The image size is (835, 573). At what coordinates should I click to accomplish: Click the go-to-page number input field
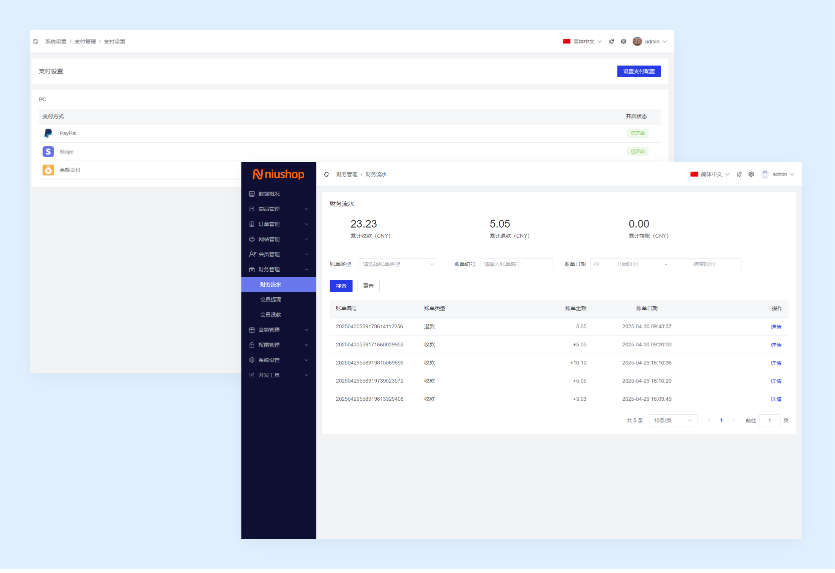pyautogui.click(x=769, y=421)
